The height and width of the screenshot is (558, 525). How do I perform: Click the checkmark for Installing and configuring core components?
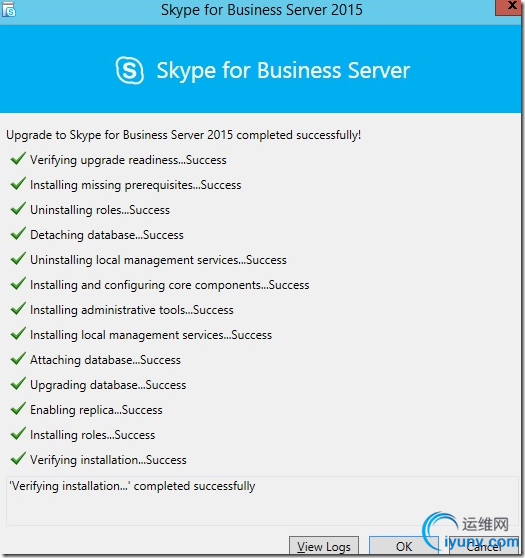click(18, 284)
